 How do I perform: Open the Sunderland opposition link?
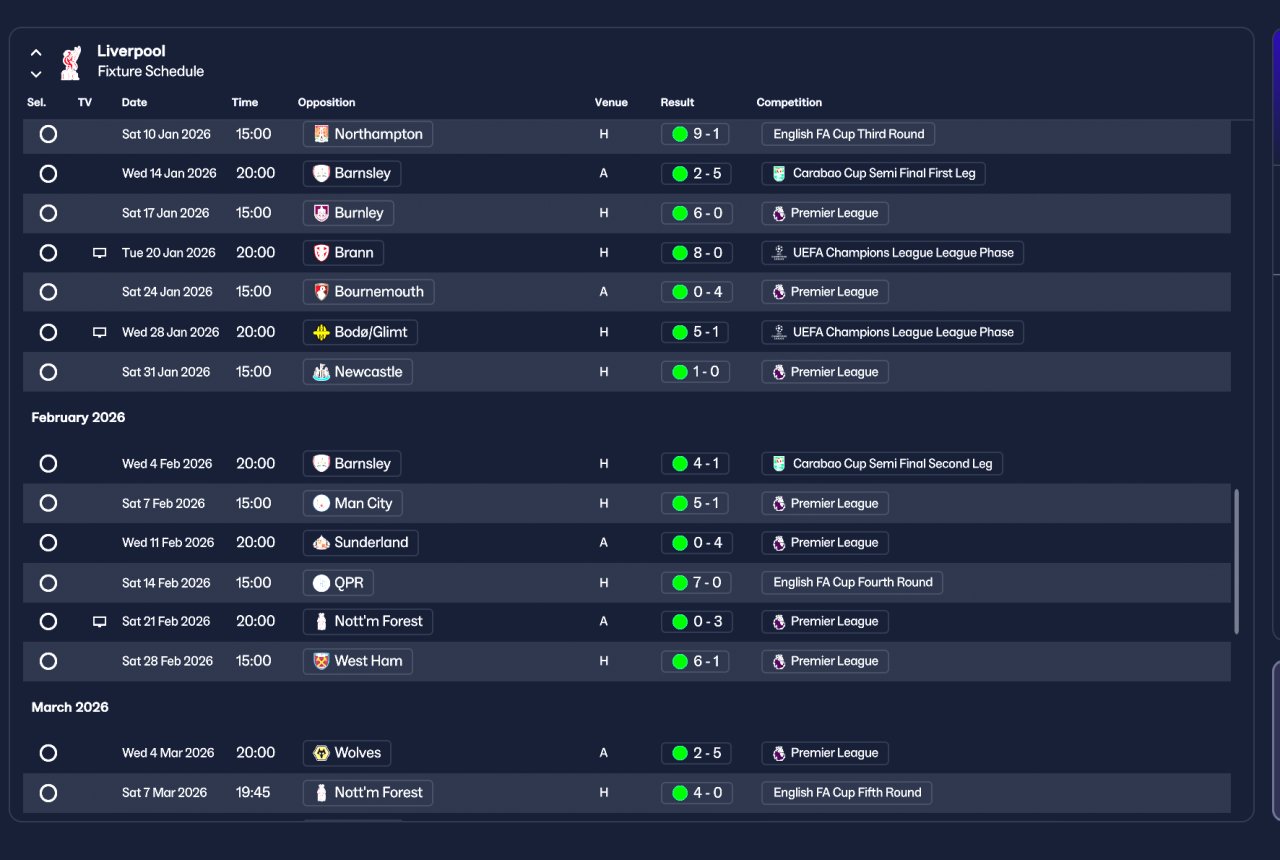point(360,543)
